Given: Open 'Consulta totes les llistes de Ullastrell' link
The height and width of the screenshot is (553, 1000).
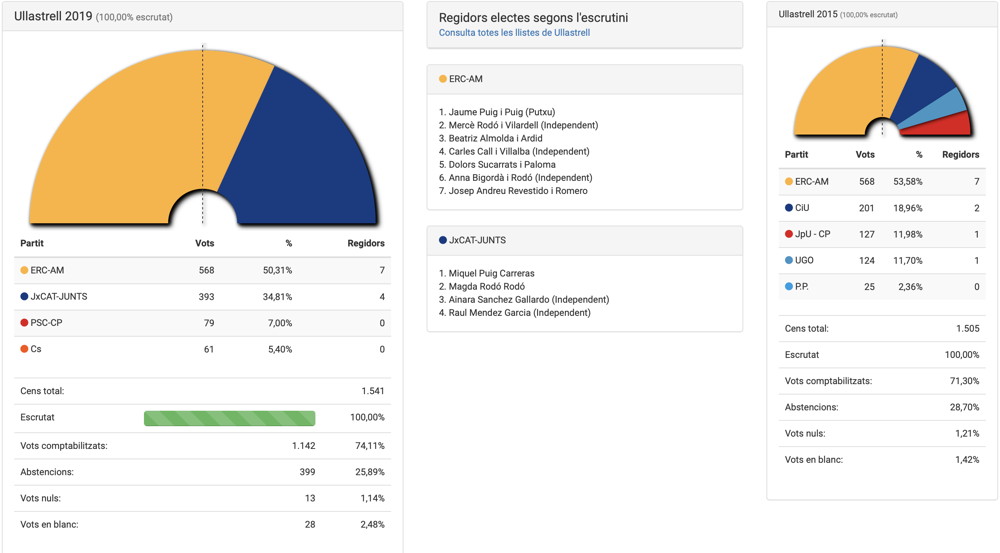Looking at the screenshot, I should (x=514, y=33).
